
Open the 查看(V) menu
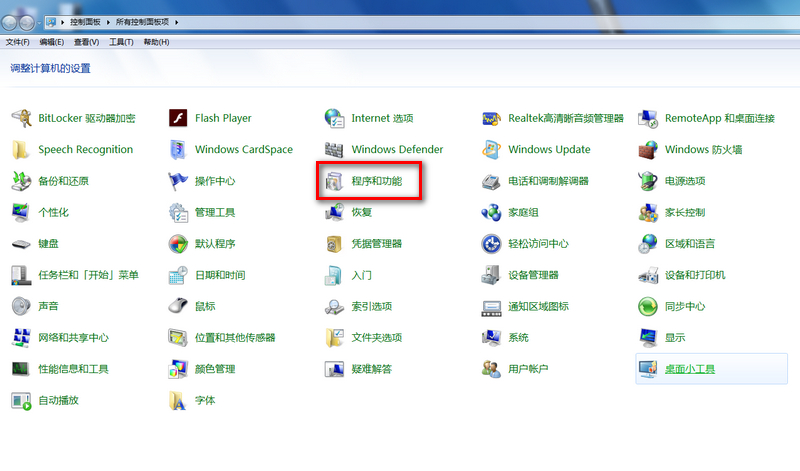[86, 42]
